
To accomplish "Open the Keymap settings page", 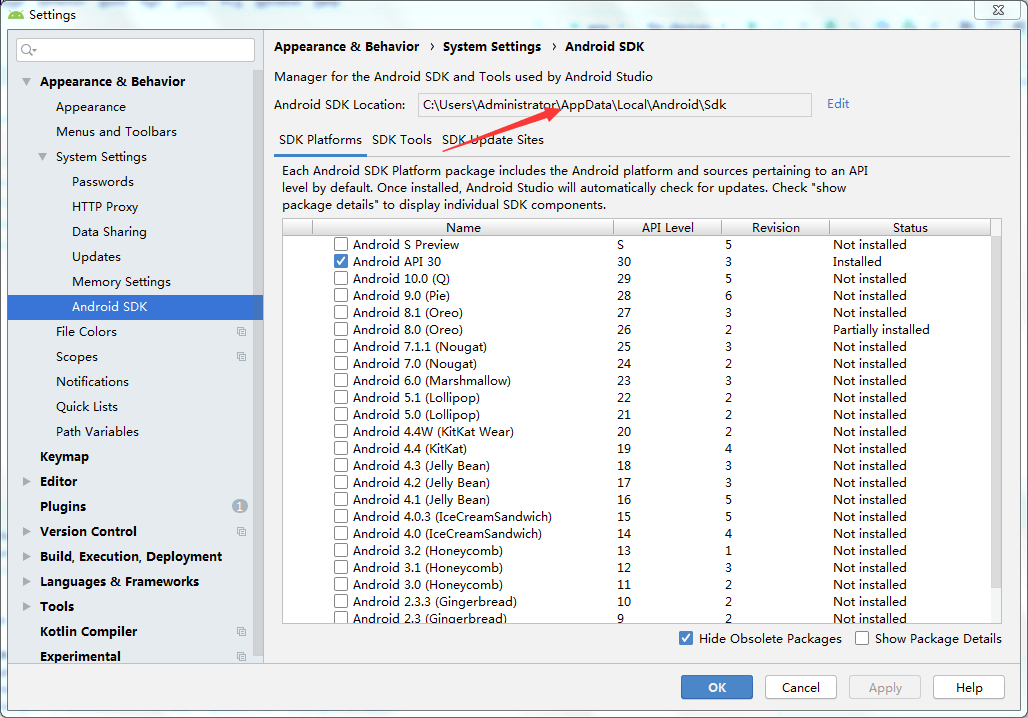I will (64, 456).
